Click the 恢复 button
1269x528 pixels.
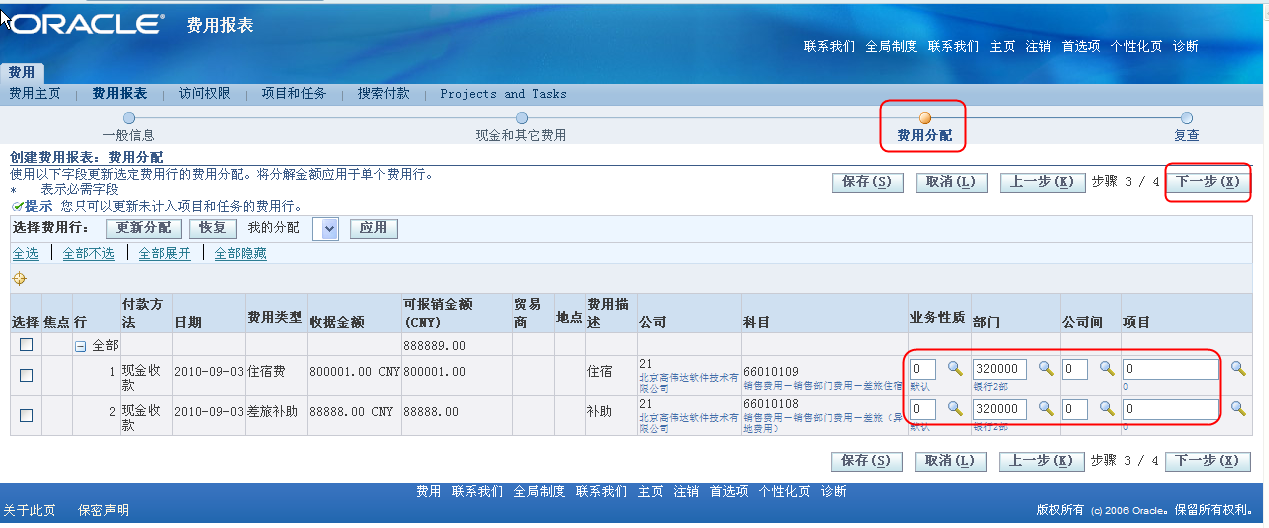click(213, 228)
